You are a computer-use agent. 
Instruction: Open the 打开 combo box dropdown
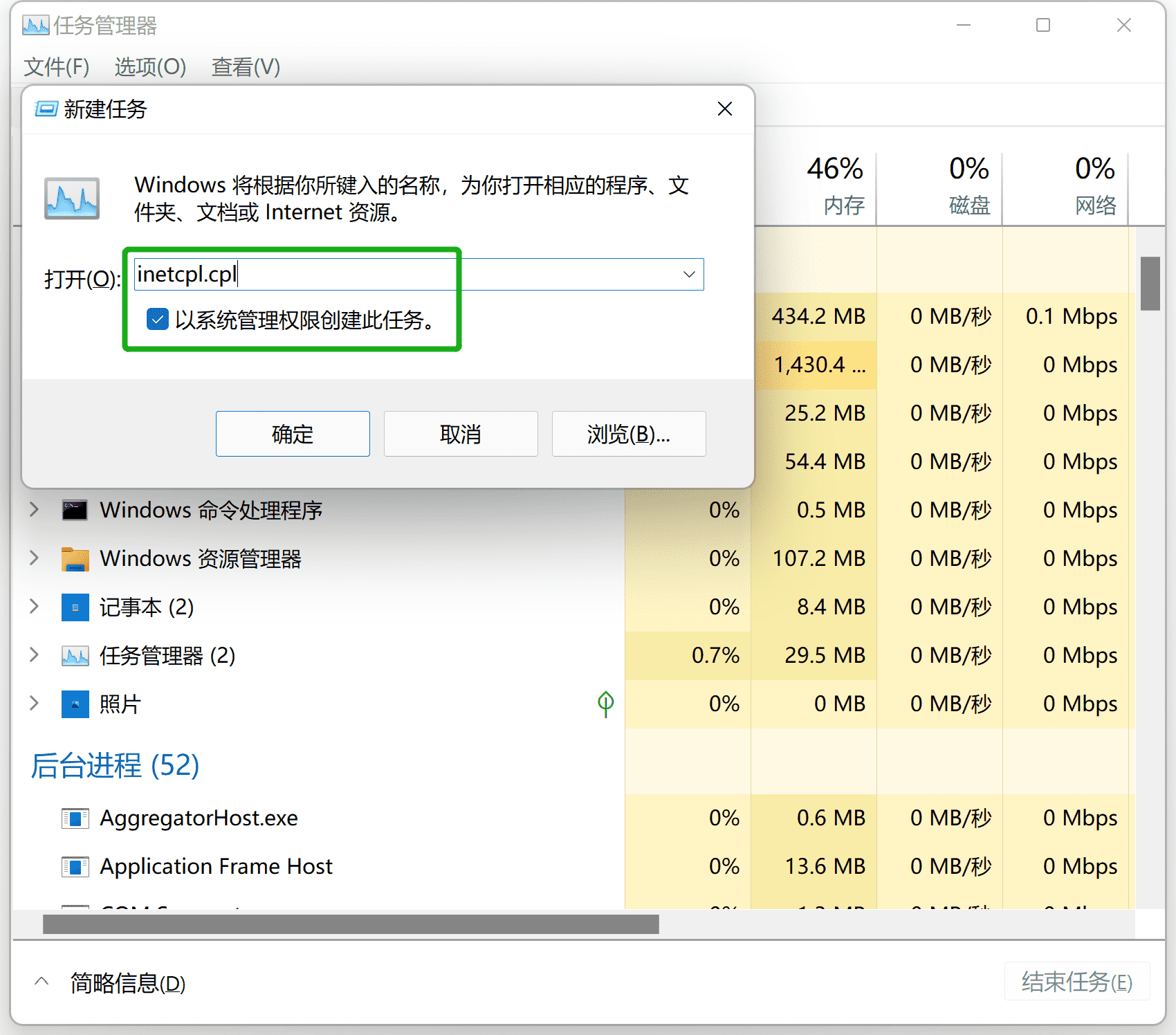pos(688,274)
